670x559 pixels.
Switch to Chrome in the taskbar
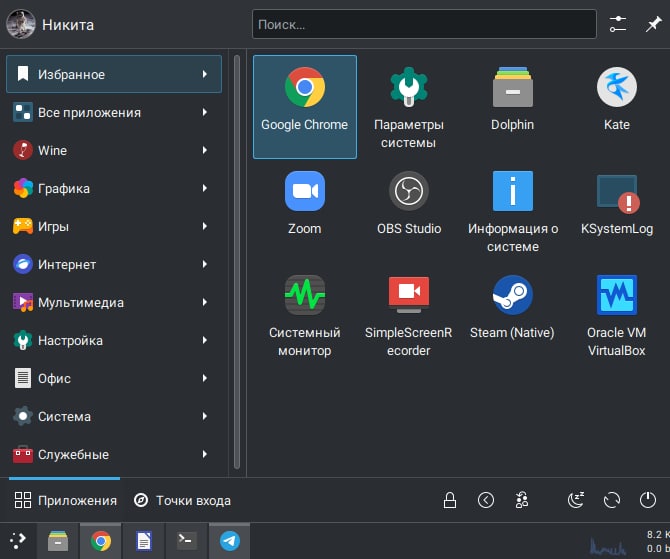click(x=101, y=541)
